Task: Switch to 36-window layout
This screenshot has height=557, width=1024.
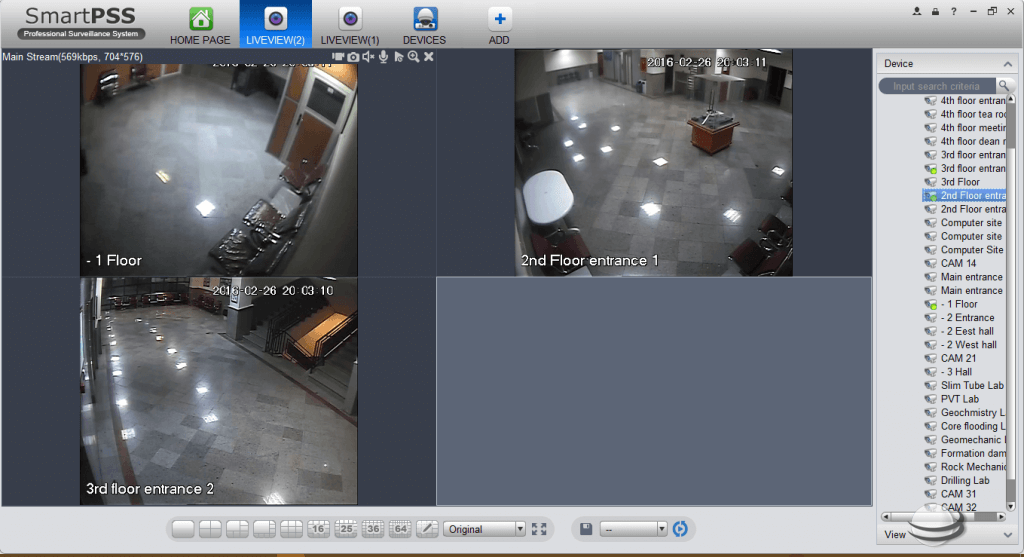Action: [373, 529]
